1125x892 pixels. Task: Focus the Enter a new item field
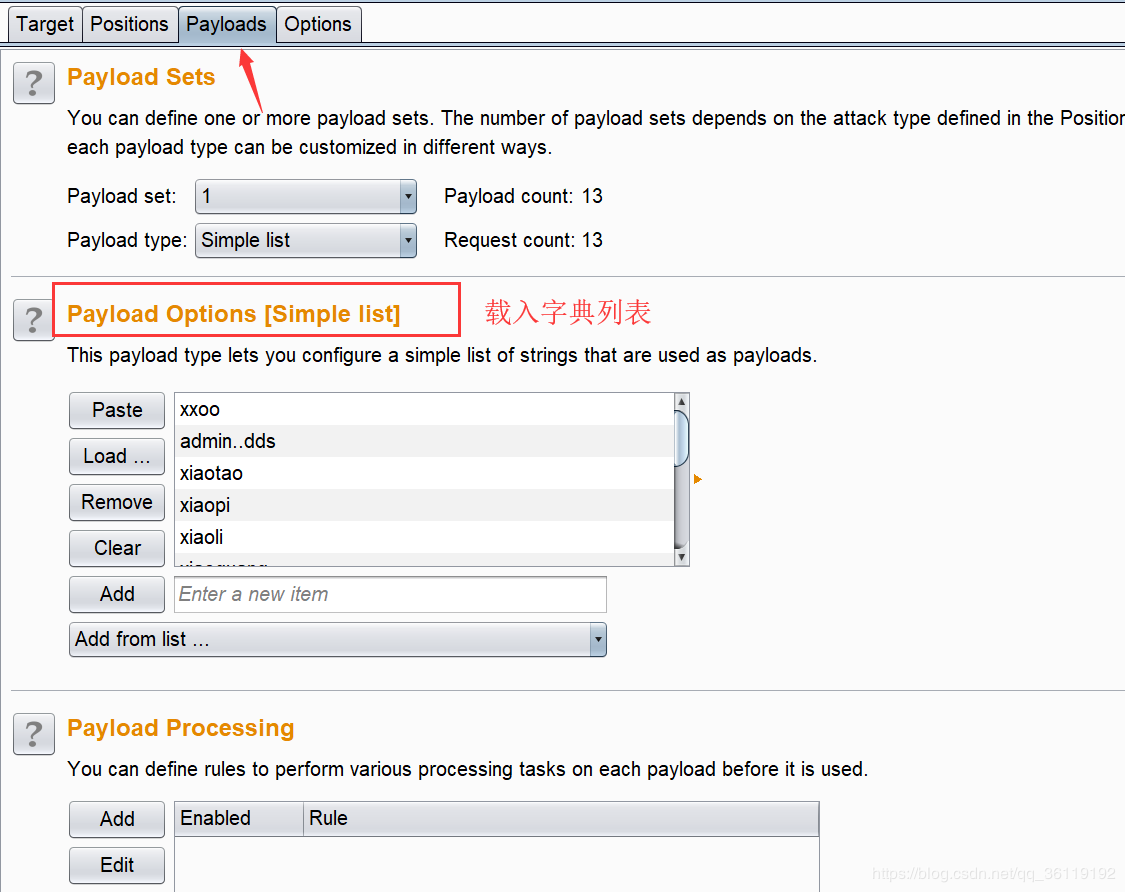[x=390, y=594]
